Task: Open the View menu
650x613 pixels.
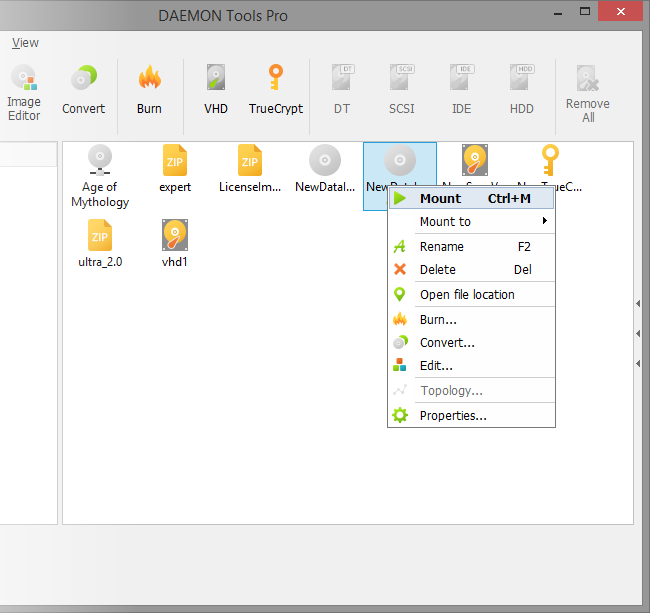Action: click(x=25, y=43)
